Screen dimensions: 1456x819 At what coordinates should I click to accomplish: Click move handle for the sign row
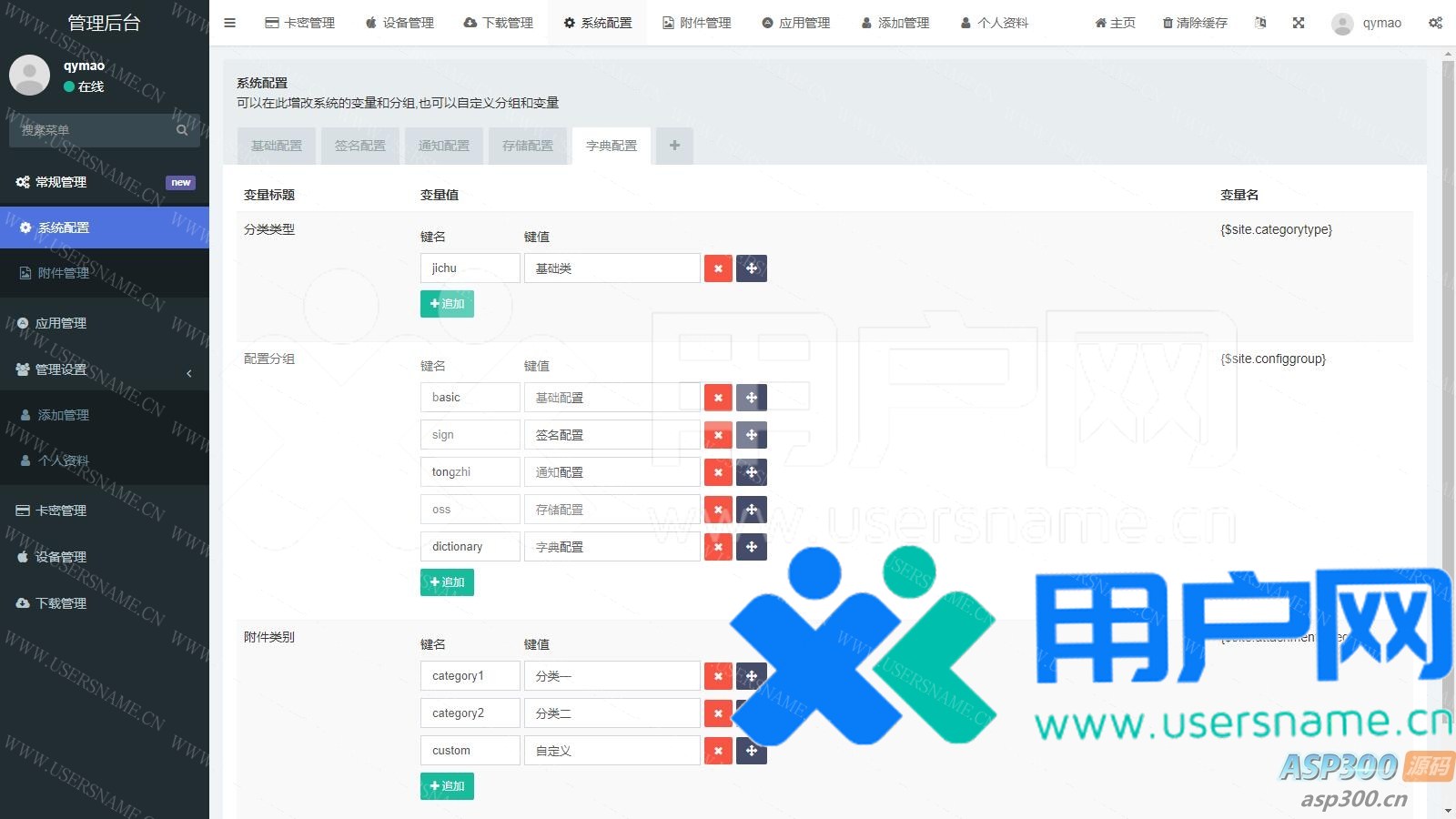[752, 435]
